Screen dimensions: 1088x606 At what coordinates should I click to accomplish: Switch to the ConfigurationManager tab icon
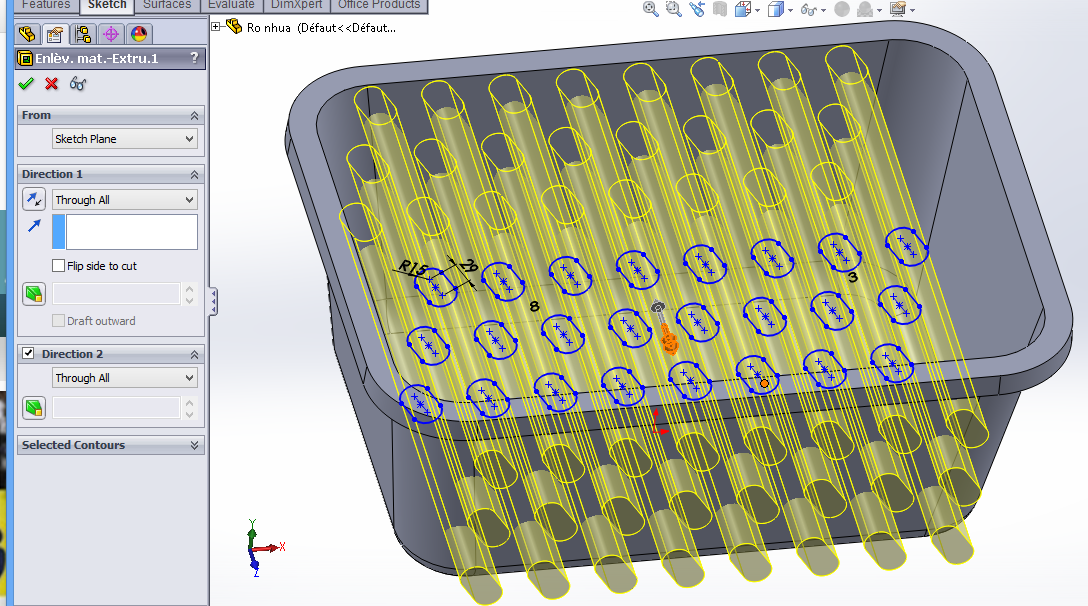(83, 34)
